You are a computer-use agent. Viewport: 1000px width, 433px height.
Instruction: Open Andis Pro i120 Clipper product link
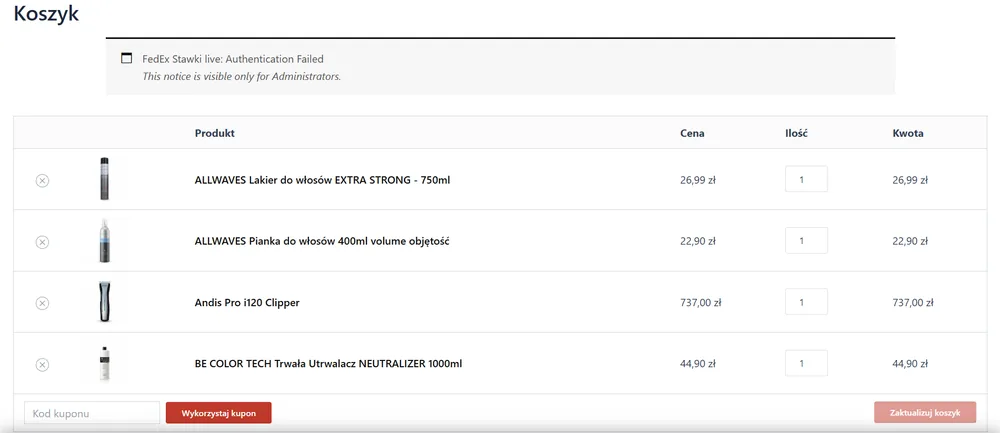click(247, 303)
